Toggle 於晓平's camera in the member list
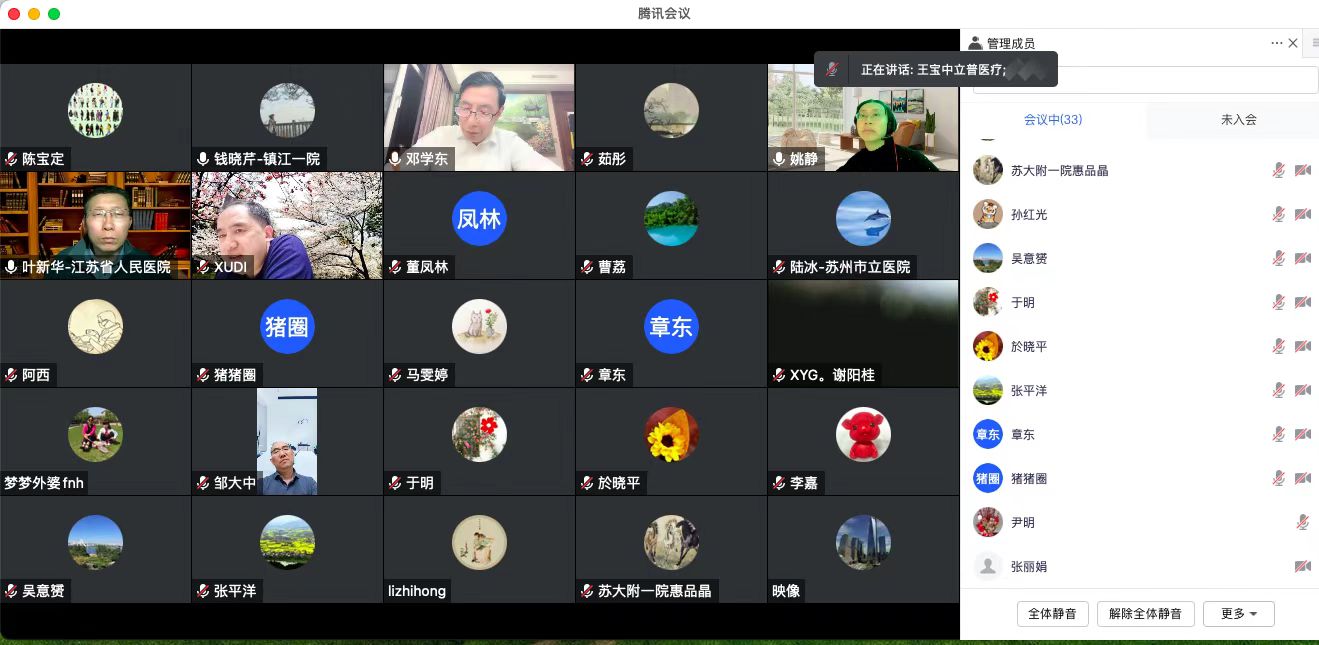The width and height of the screenshot is (1319, 645). click(x=1302, y=346)
